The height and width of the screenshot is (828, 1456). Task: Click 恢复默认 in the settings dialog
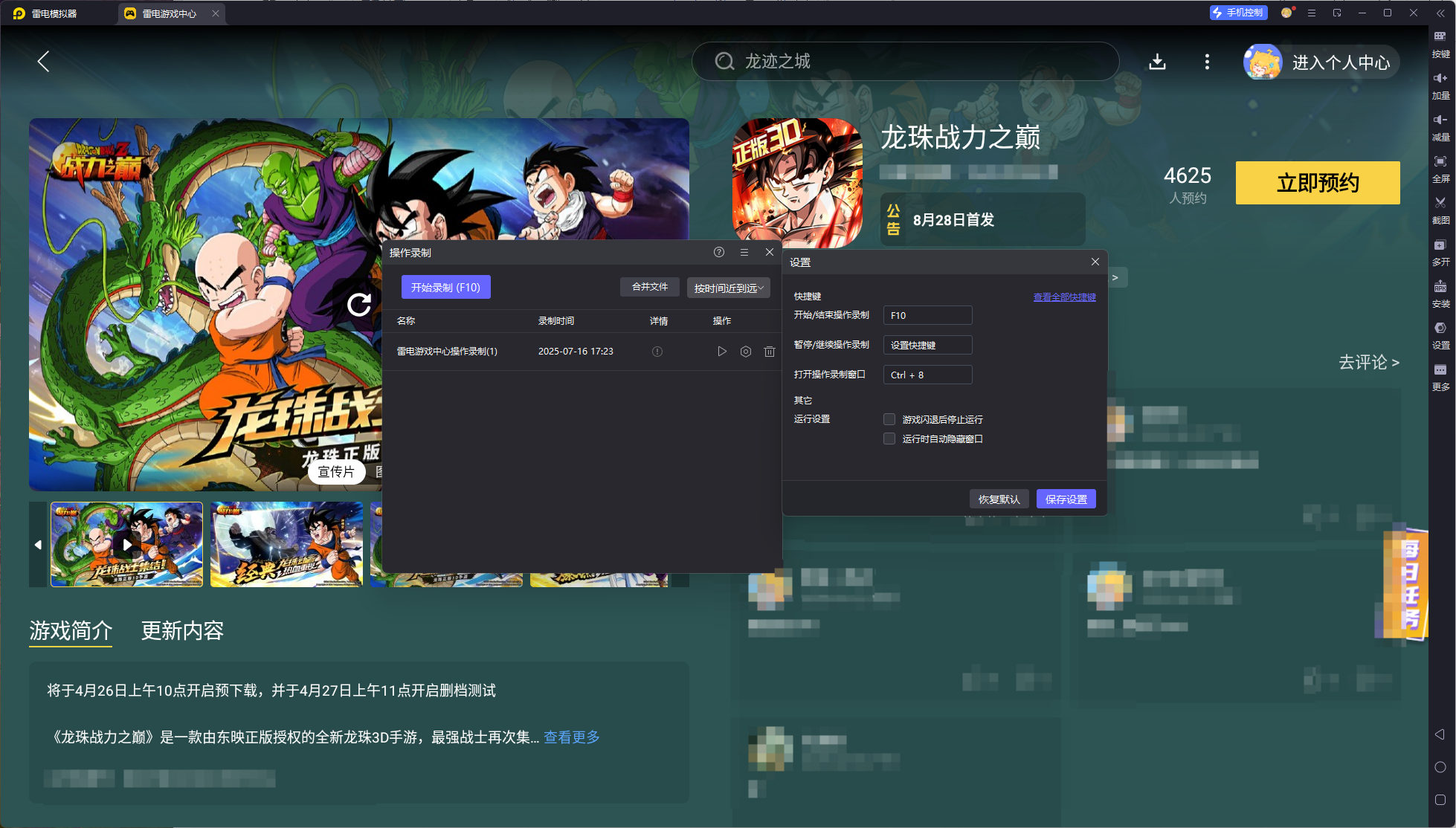[999, 499]
